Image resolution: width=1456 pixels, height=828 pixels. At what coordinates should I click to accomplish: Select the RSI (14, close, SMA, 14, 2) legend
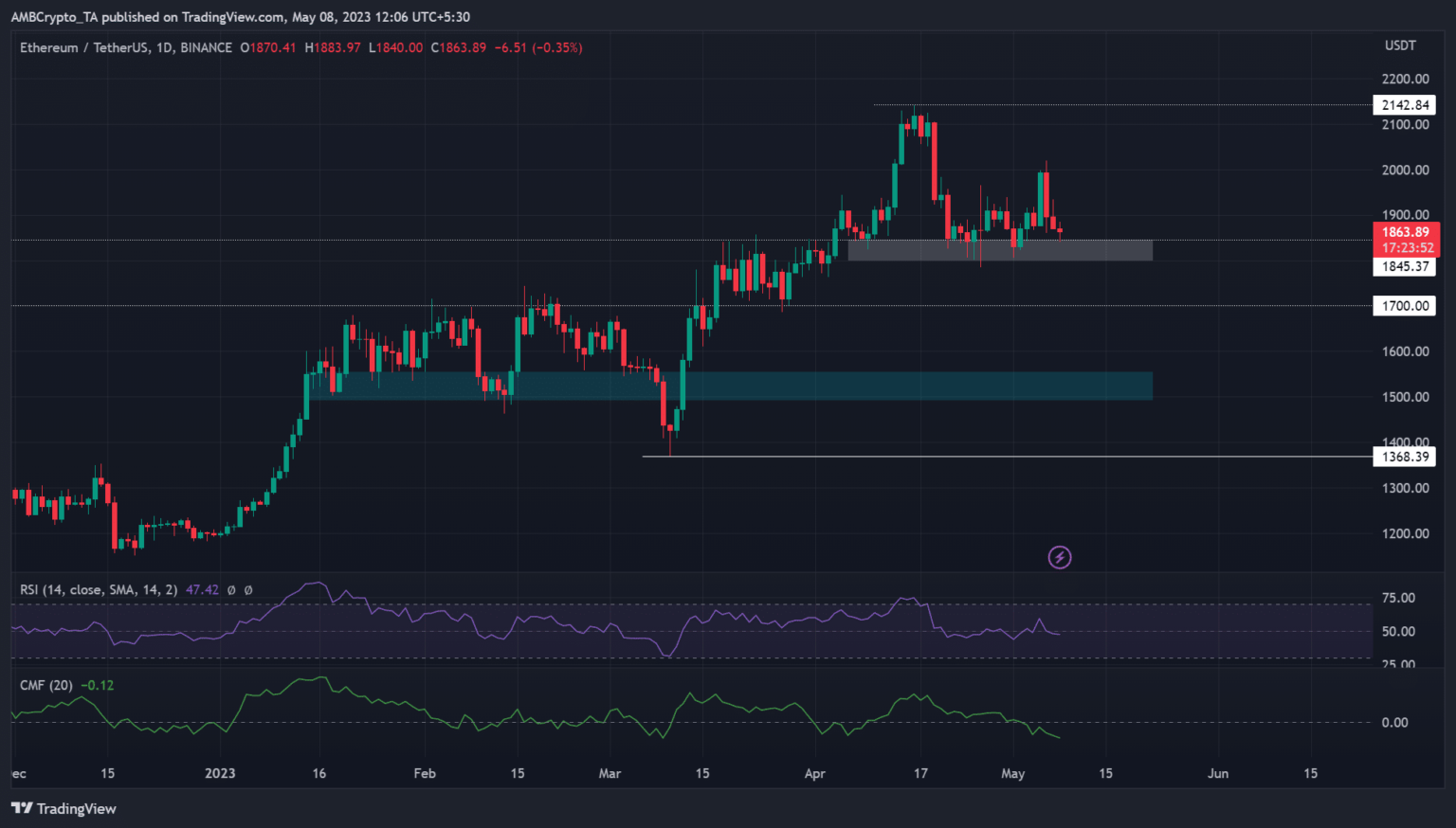pyautogui.click(x=99, y=589)
